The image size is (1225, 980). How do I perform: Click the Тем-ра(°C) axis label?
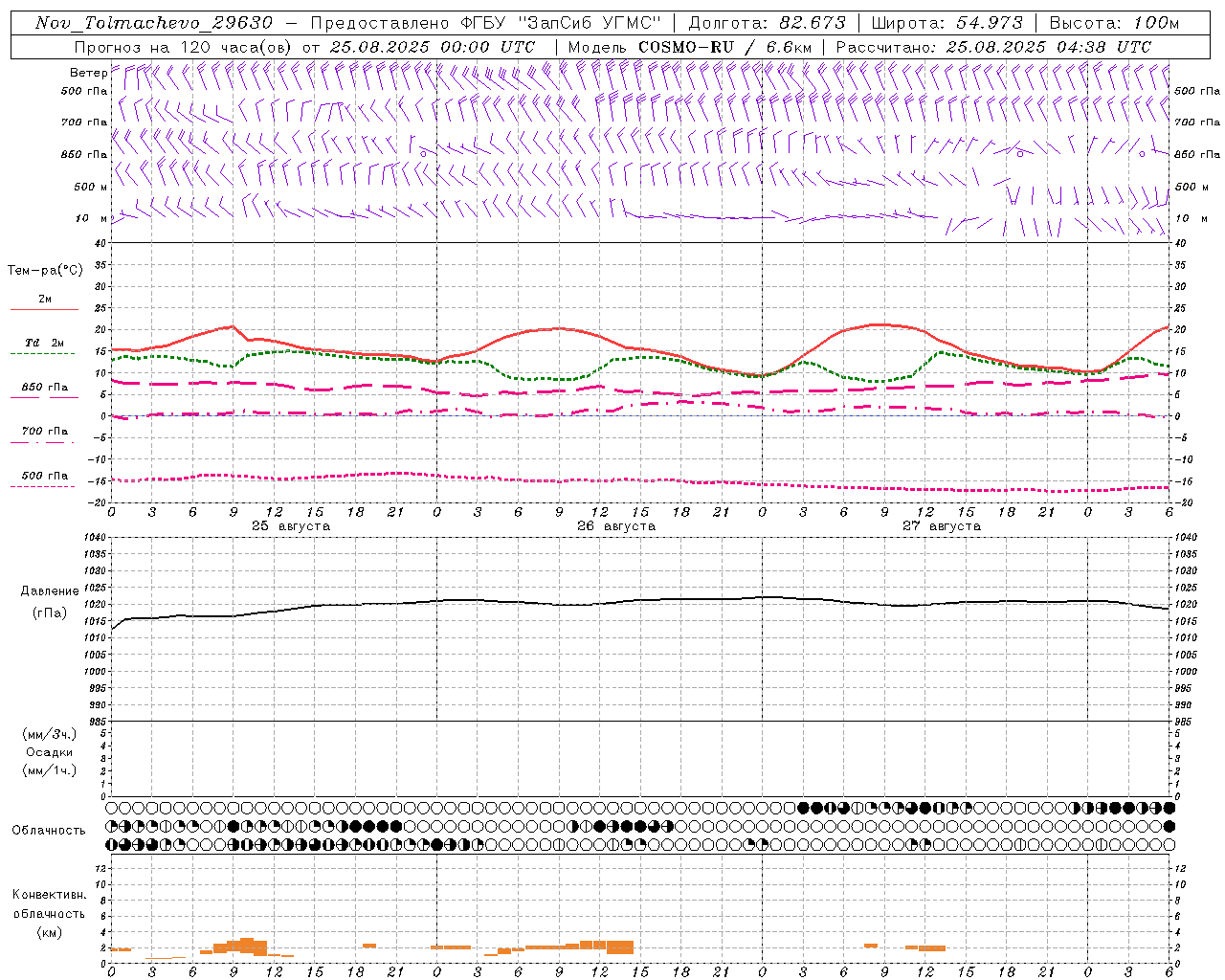[45, 271]
